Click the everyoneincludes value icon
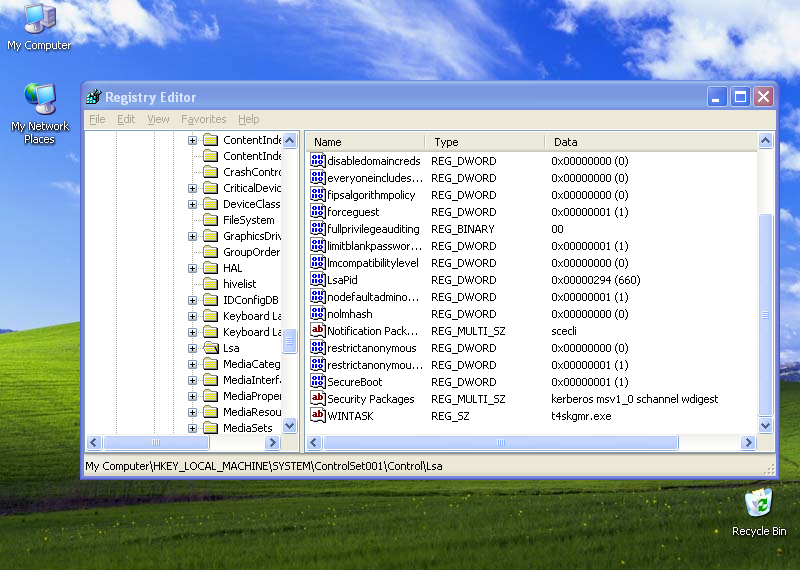Viewport: 800px width, 570px height. 317,178
